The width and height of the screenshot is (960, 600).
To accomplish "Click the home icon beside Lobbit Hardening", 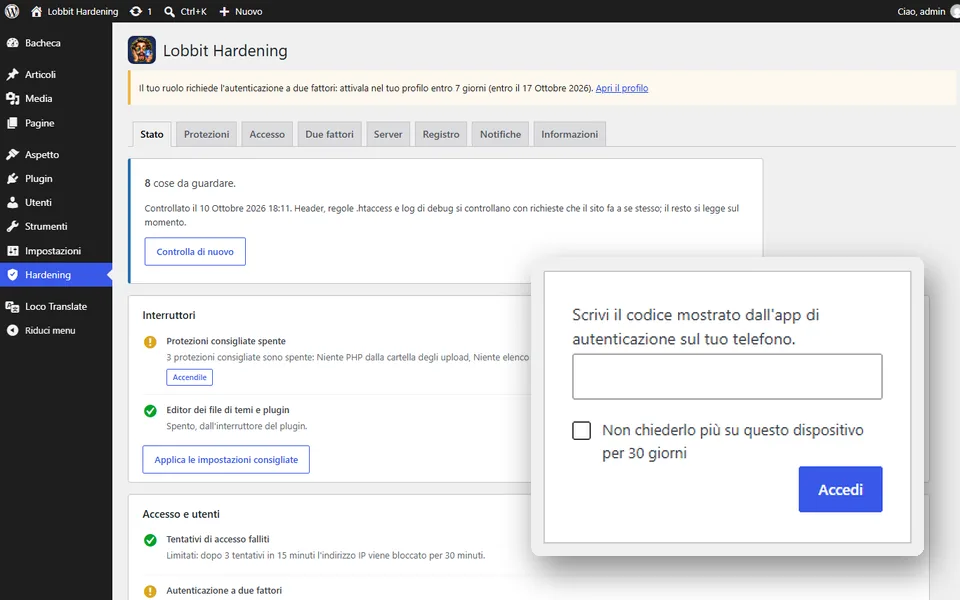I will [36, 11].
